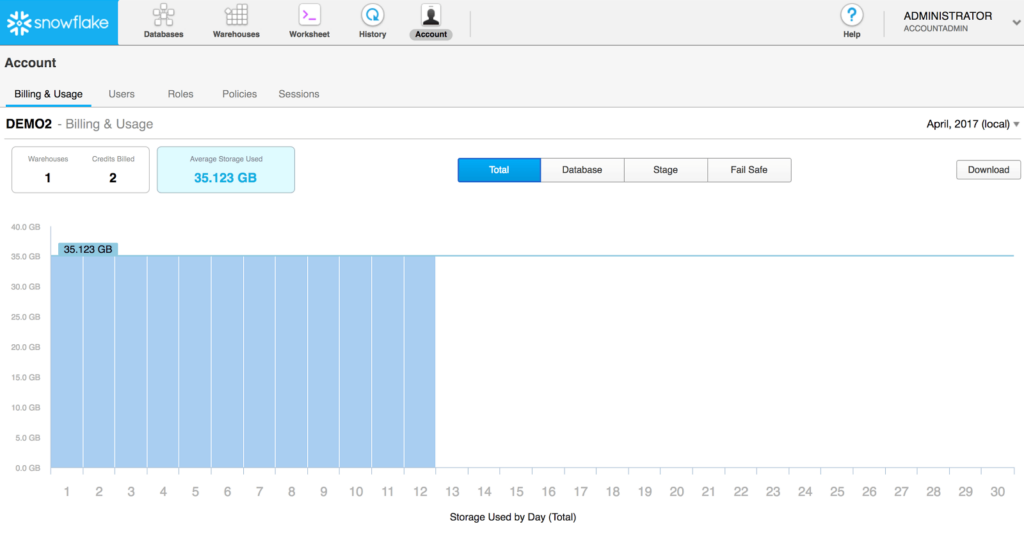The height and width of the screenshot is (540, 1024).
Task: Open the Sessions tab
Action: click(299, 94)
